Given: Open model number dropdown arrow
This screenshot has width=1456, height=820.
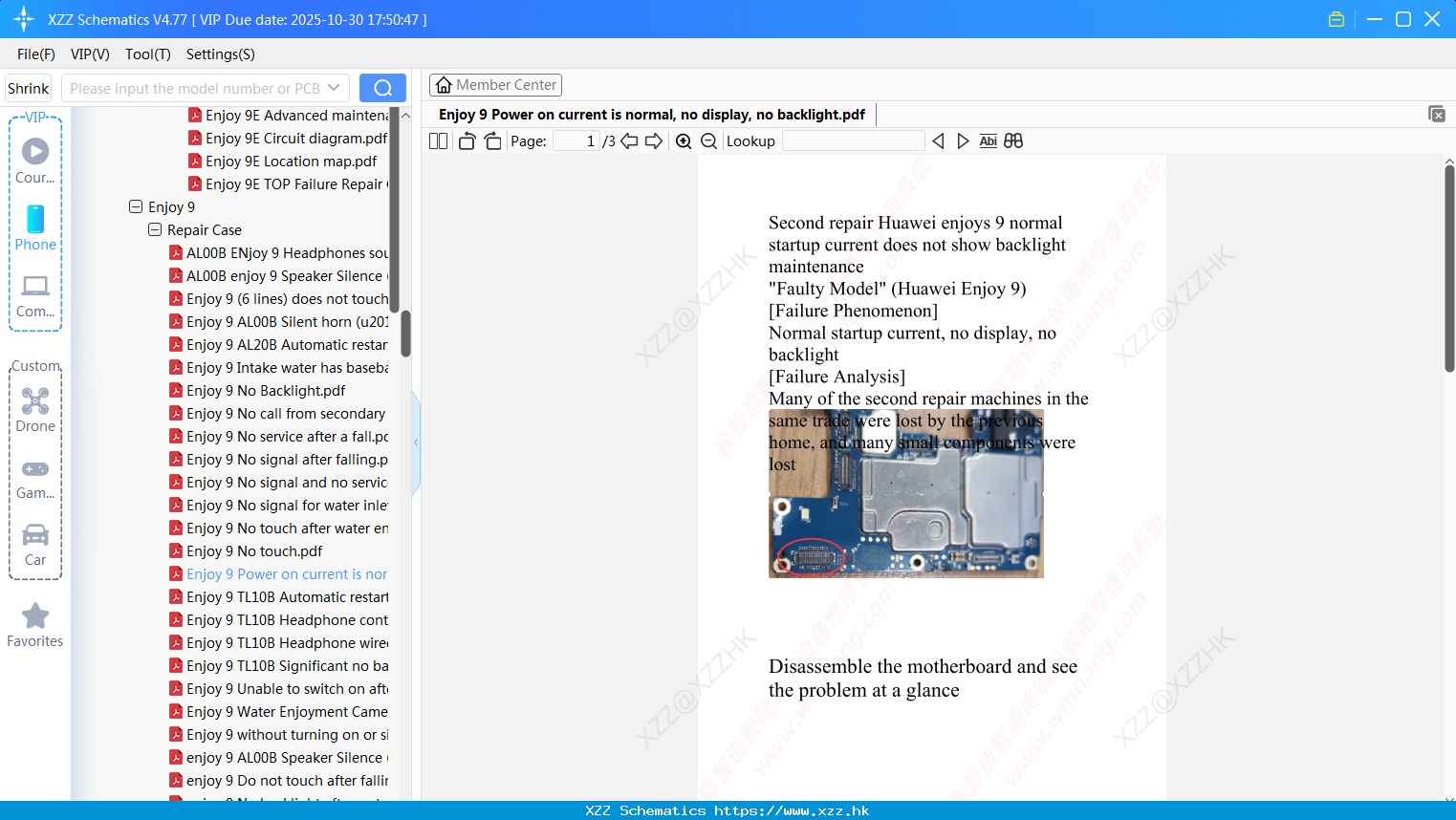Looking at the screenshot, I should tap(334, 88).
